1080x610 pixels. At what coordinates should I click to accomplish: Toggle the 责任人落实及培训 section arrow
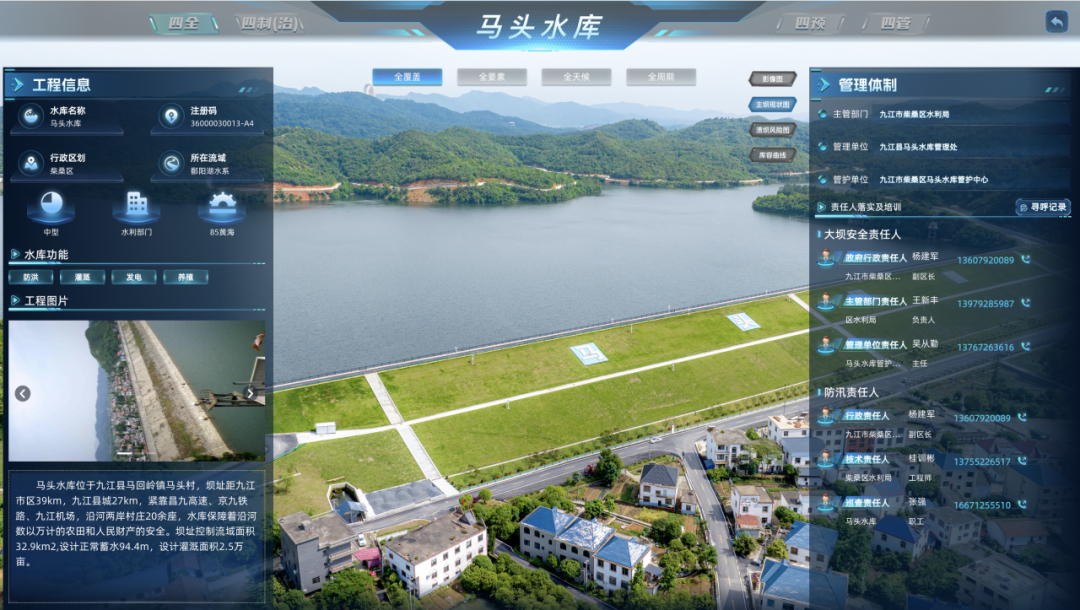point(821,207)
